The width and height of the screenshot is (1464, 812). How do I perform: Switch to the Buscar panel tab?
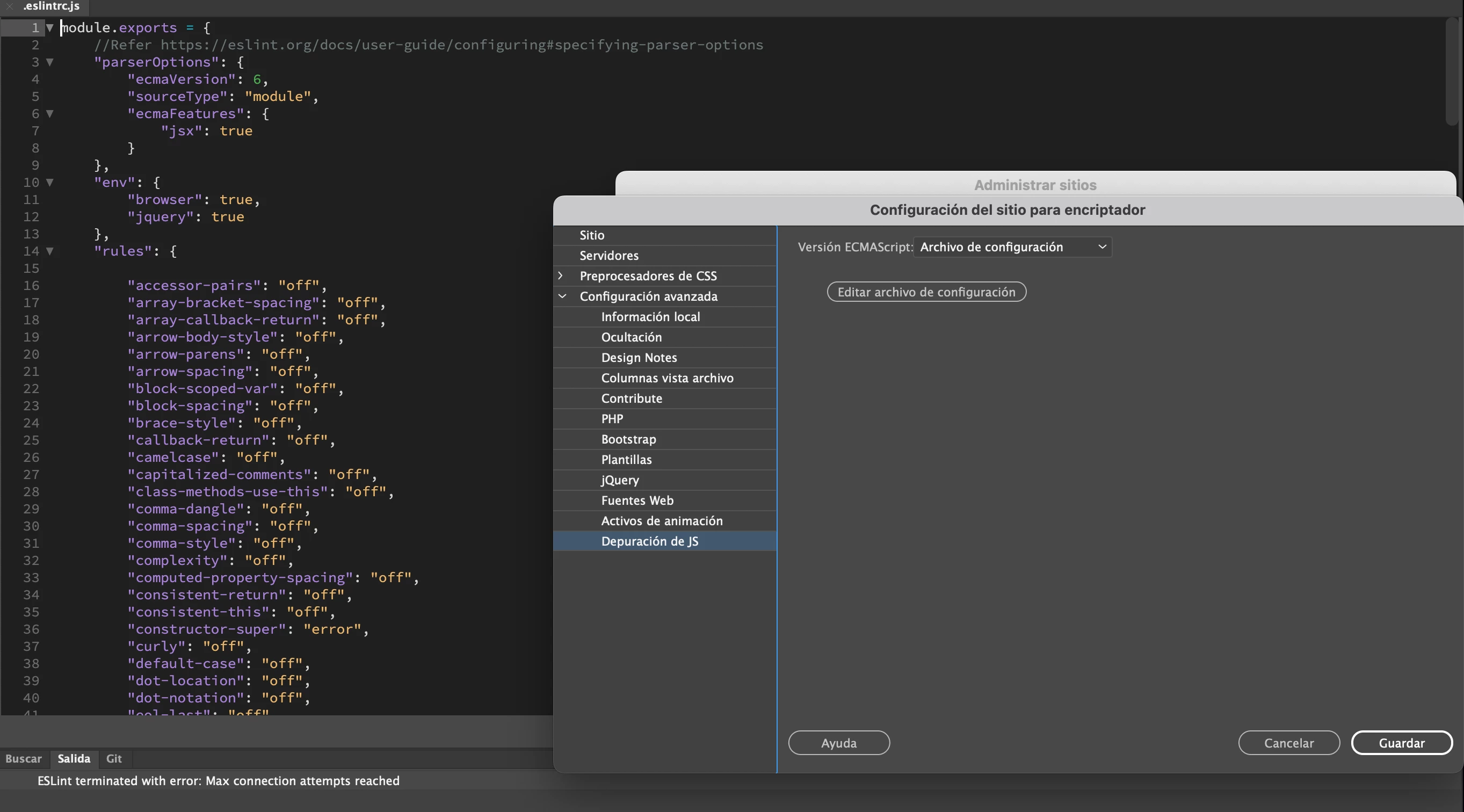(x=23, y=759)
